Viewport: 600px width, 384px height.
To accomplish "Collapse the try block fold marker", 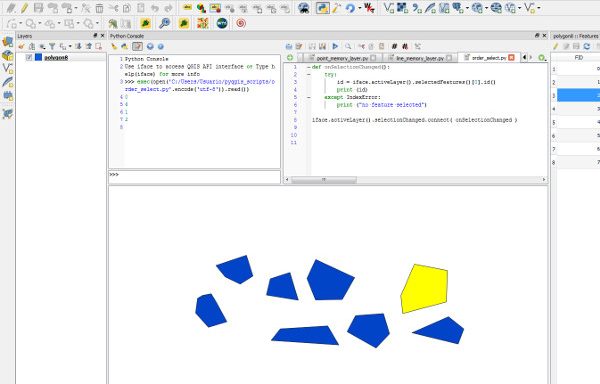I will pyautogui.click(x=309, y=75).
